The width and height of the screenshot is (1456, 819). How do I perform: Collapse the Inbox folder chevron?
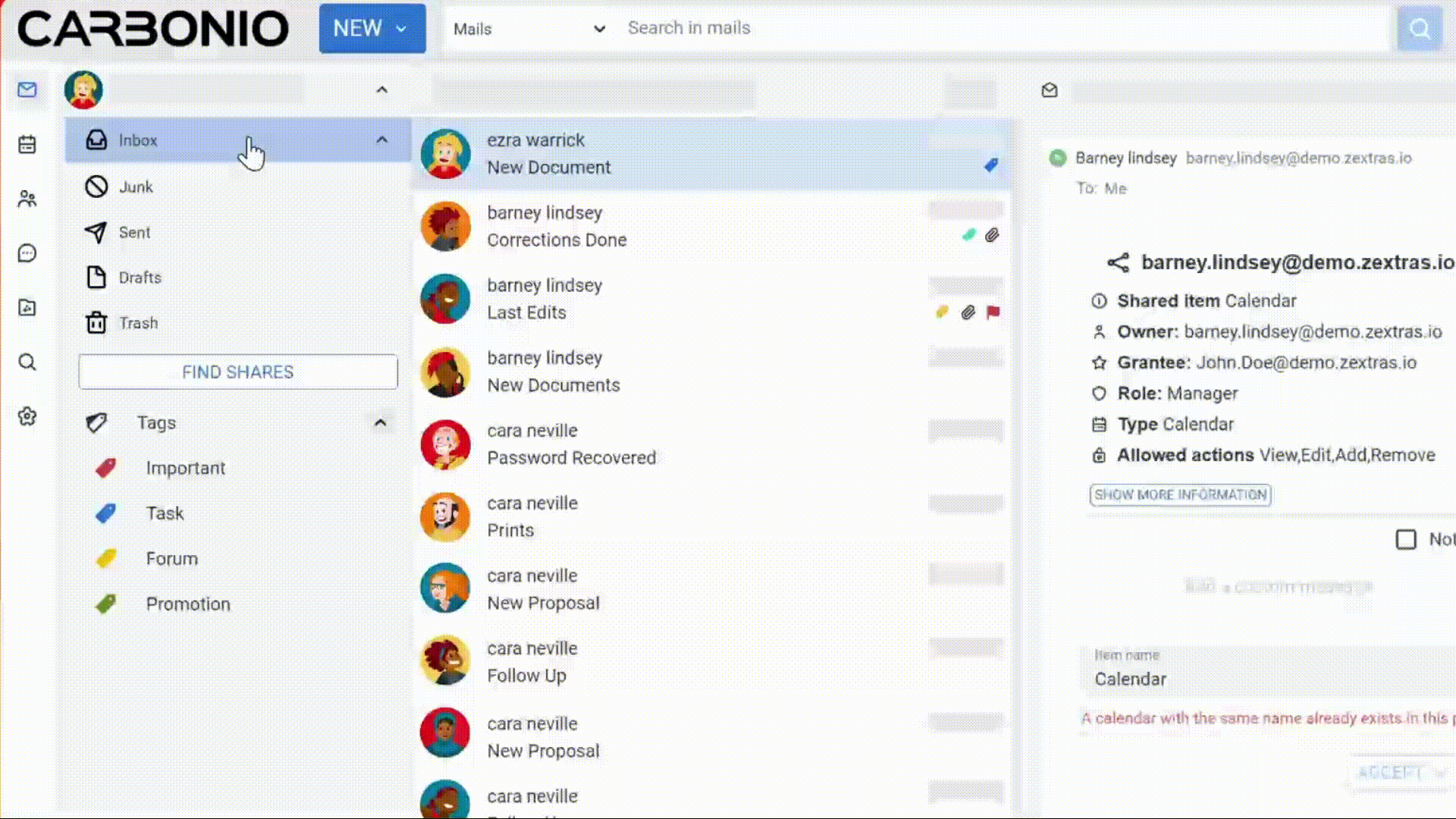pyautogui.click(x=381, y=140)
